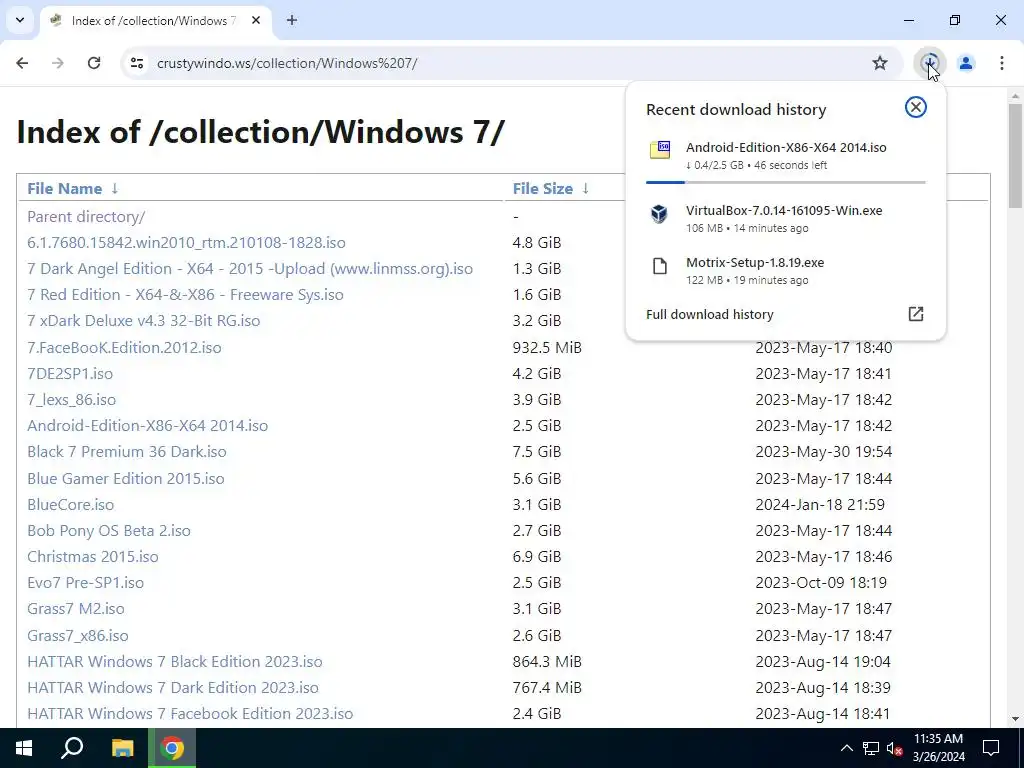
Task: Open the notification center icon
Action: [x=991, y=748]
